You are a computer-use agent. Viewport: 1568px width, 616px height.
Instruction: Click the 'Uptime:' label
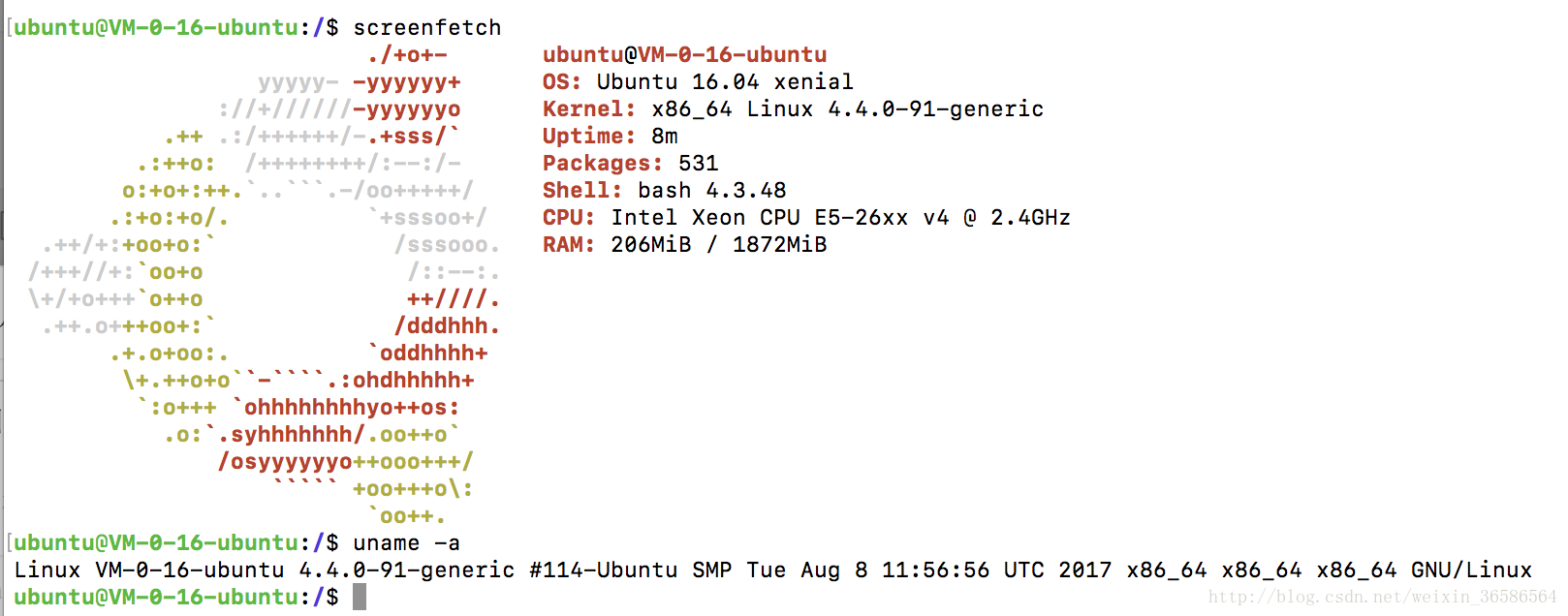pos(589,136)
